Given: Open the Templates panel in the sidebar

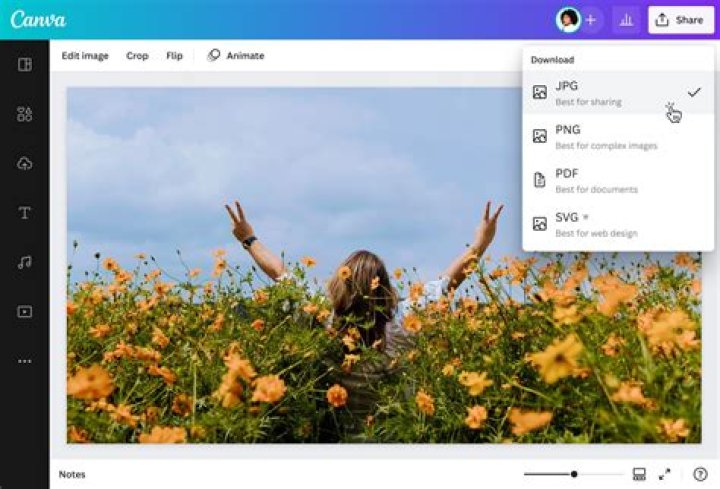Looking at the screenshot, I should click(x=25, y=65).
